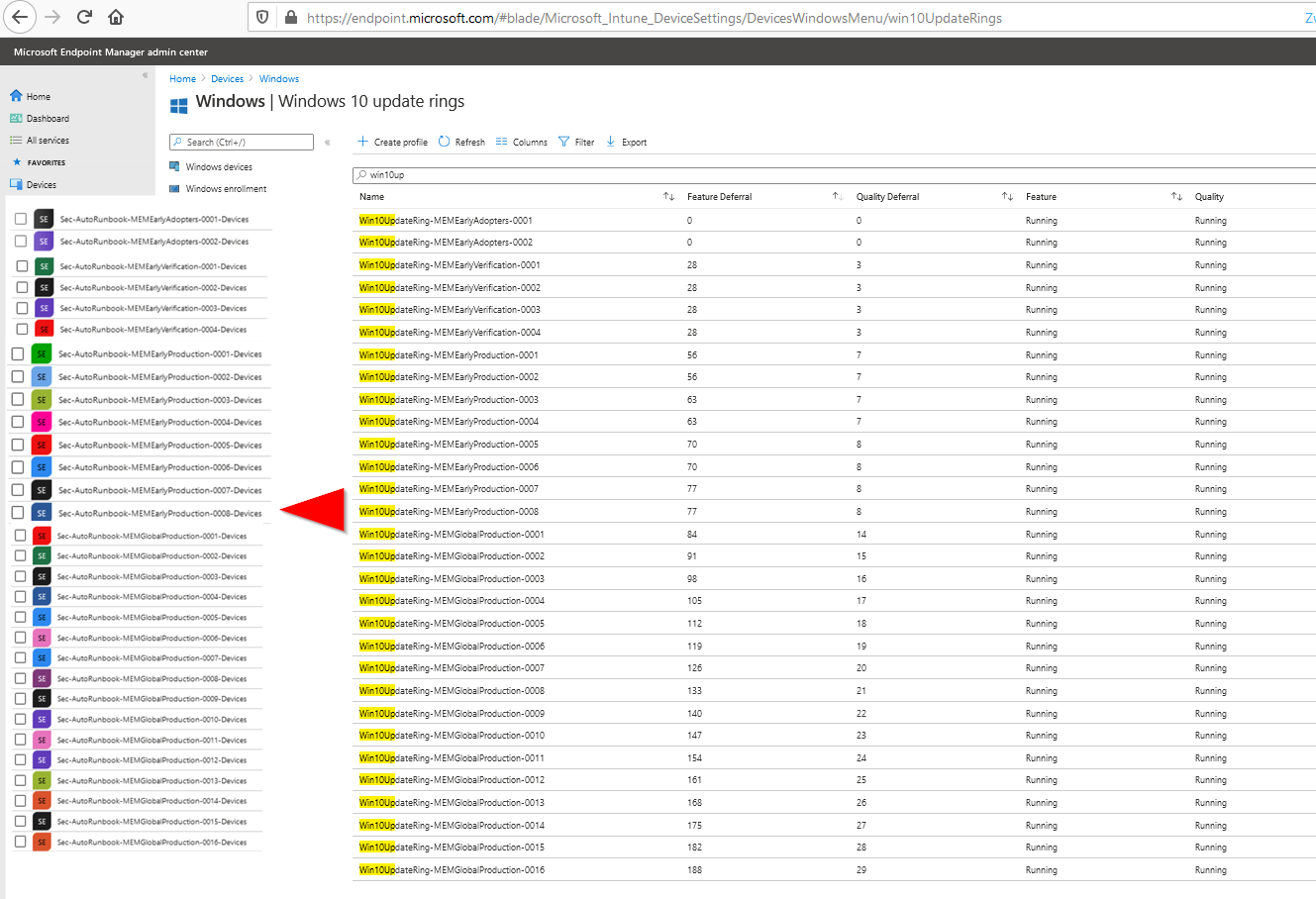Open Win10UpdateRing-MEMGlobalProduction-0001 profile

pos(452,534)
